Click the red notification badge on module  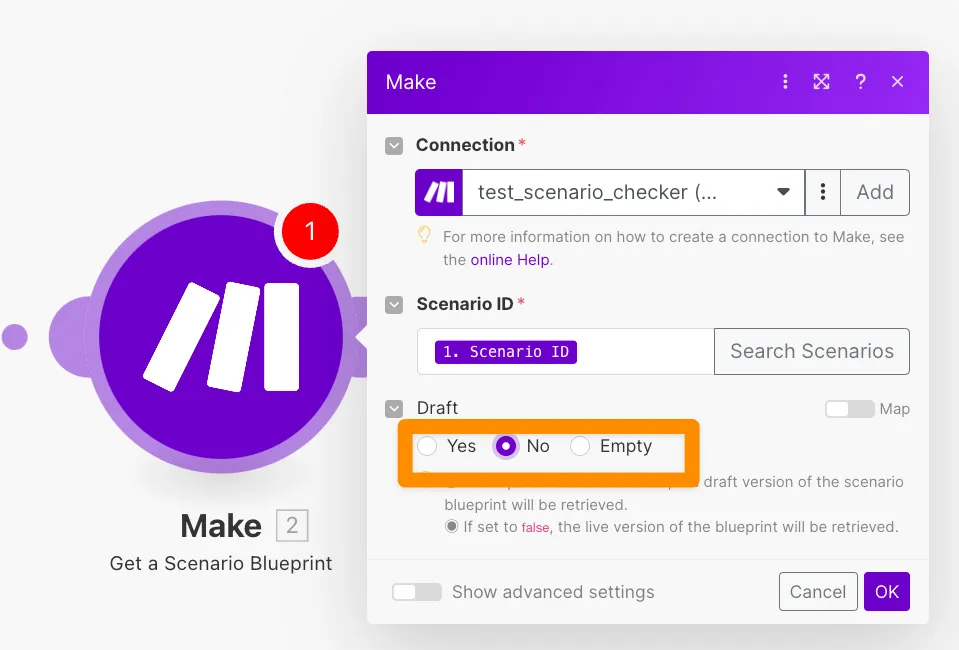coord(309,232)
